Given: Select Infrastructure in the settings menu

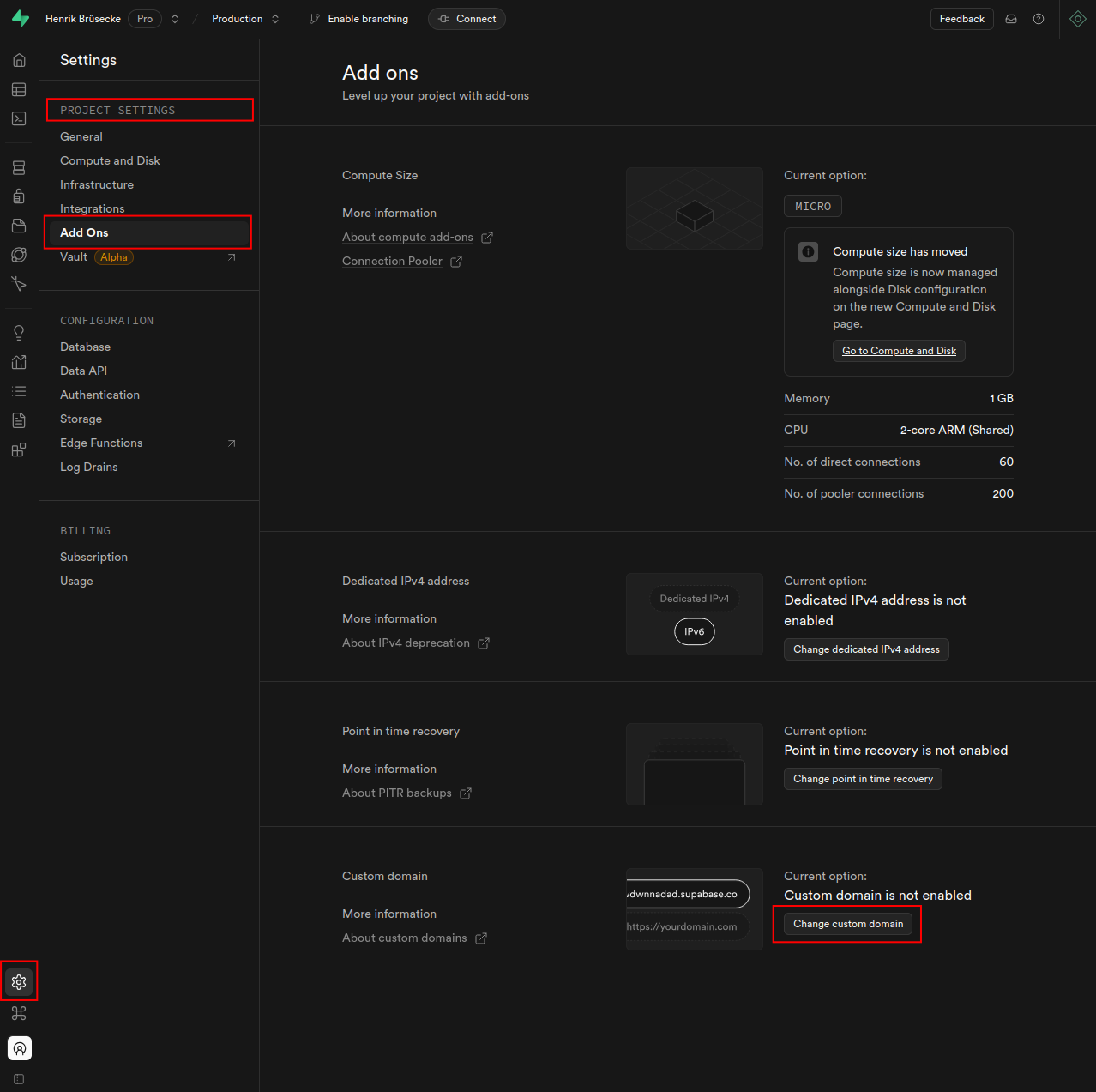Looking at the screenshot, I should pos(97,184).
